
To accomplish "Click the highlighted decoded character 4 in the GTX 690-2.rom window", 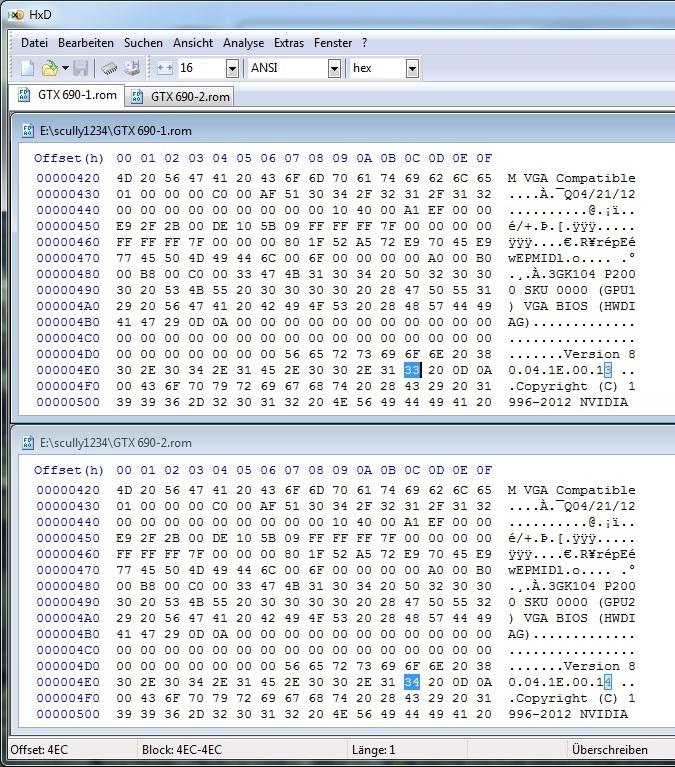I will point(608,682).
